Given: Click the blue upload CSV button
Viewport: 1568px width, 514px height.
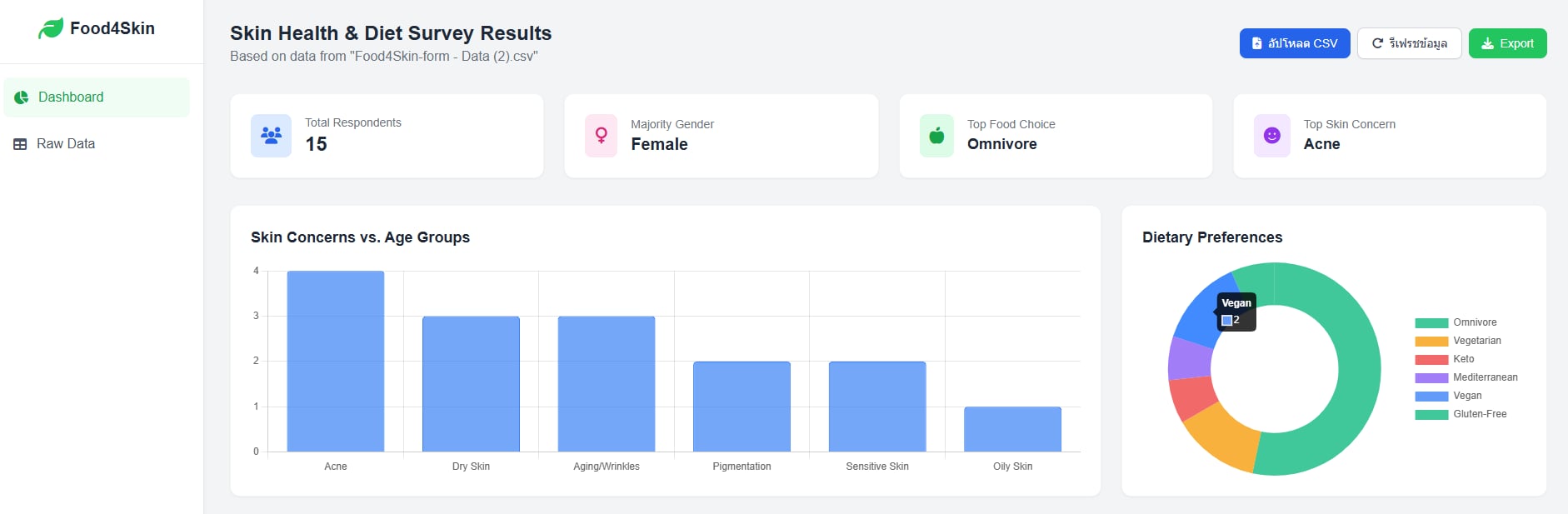Looking at the screenshot, I should 1295,43.
